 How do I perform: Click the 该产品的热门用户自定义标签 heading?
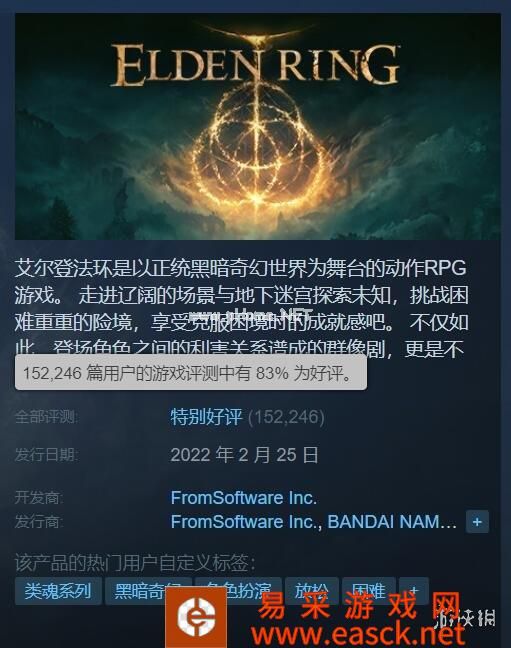[135, 562]
